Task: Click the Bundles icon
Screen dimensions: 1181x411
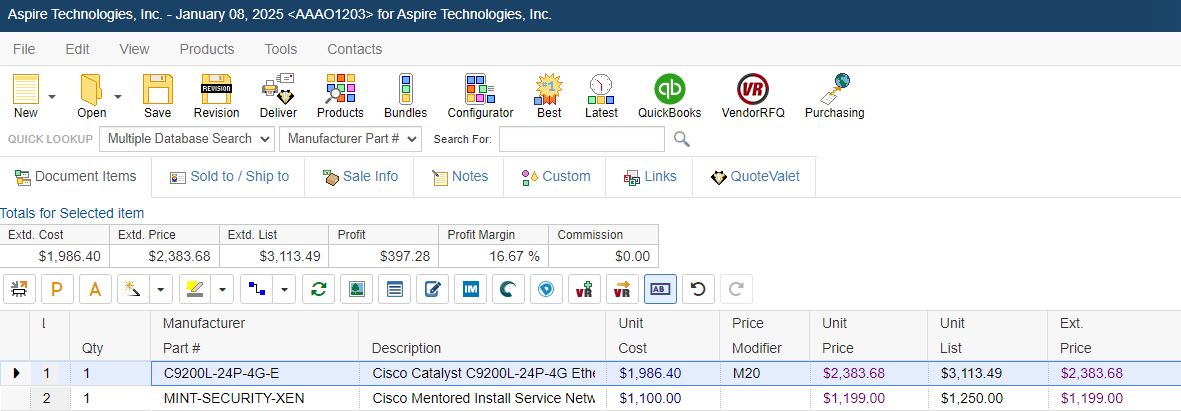Action: pyautogui.click(x=405, y=95)
